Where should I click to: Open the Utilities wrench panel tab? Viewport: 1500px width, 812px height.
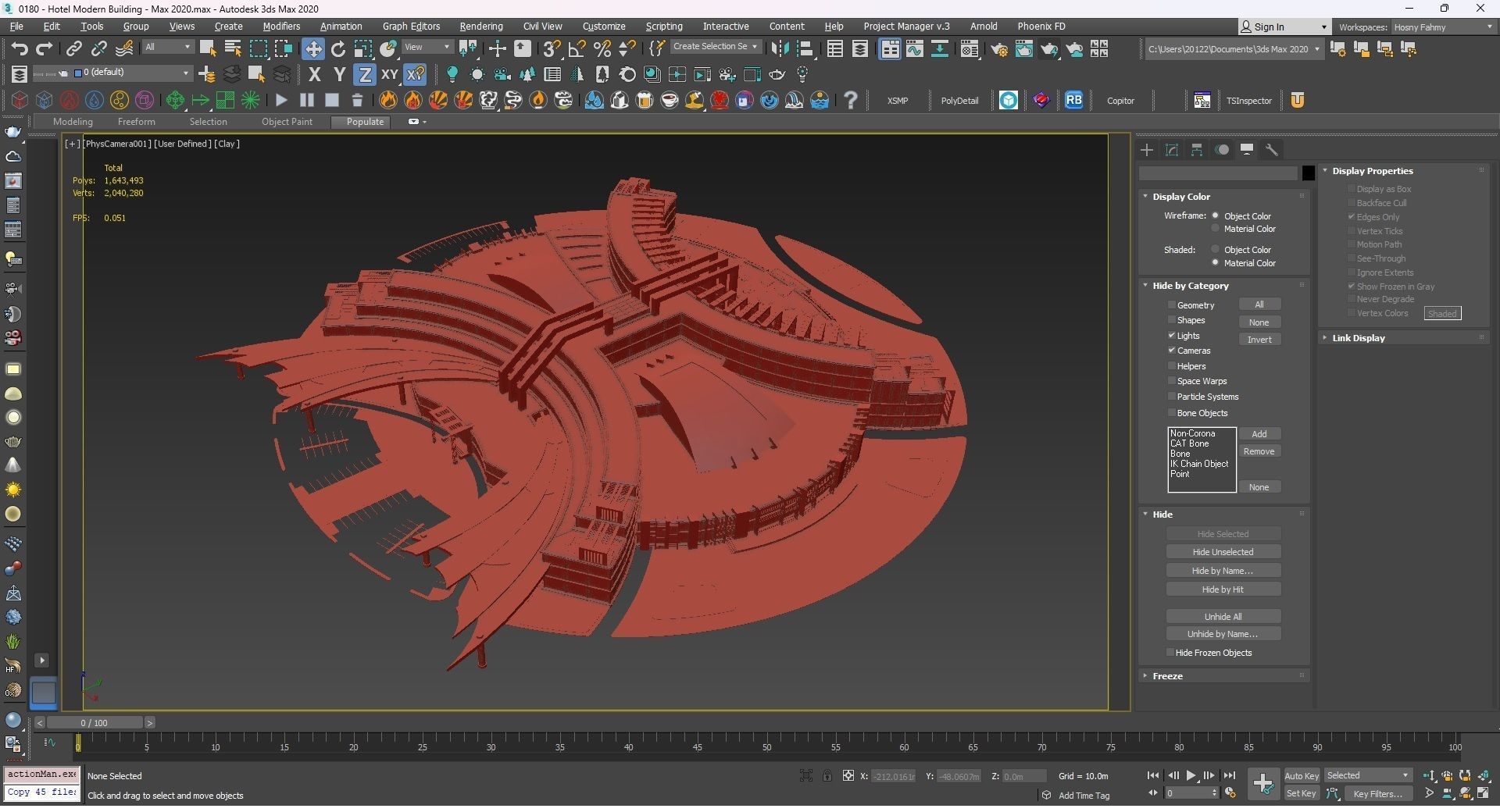pyautogui.click(x=1272, y=150)
